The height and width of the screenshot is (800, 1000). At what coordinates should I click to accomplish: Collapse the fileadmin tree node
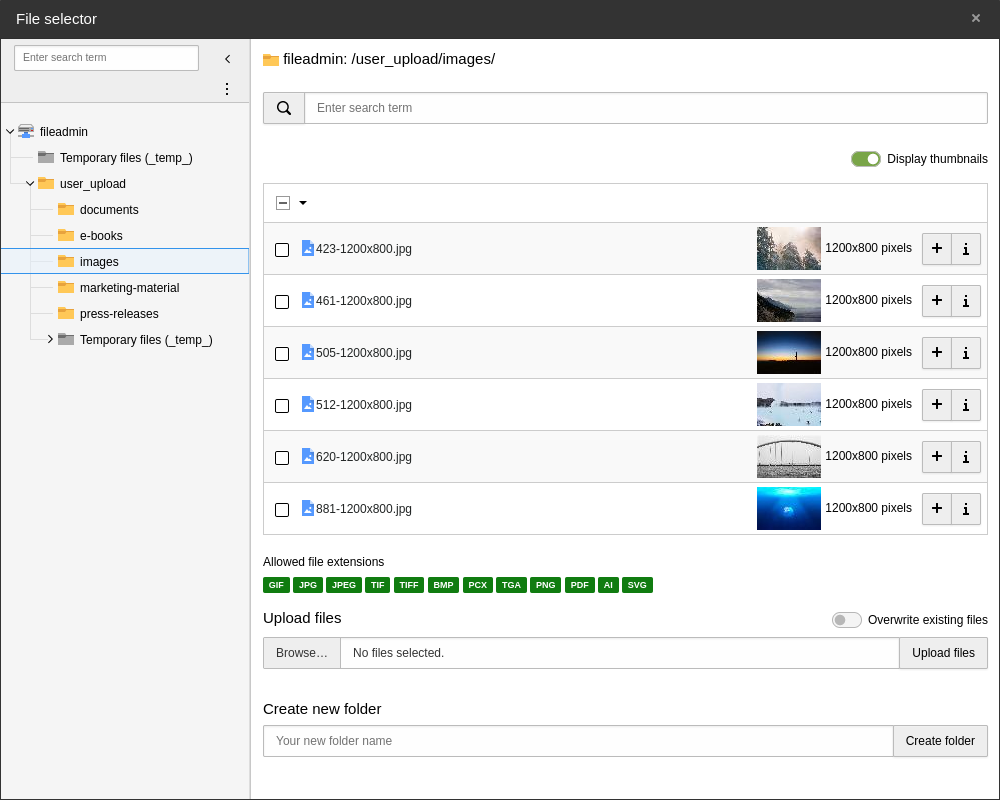(x=10, y=131)
